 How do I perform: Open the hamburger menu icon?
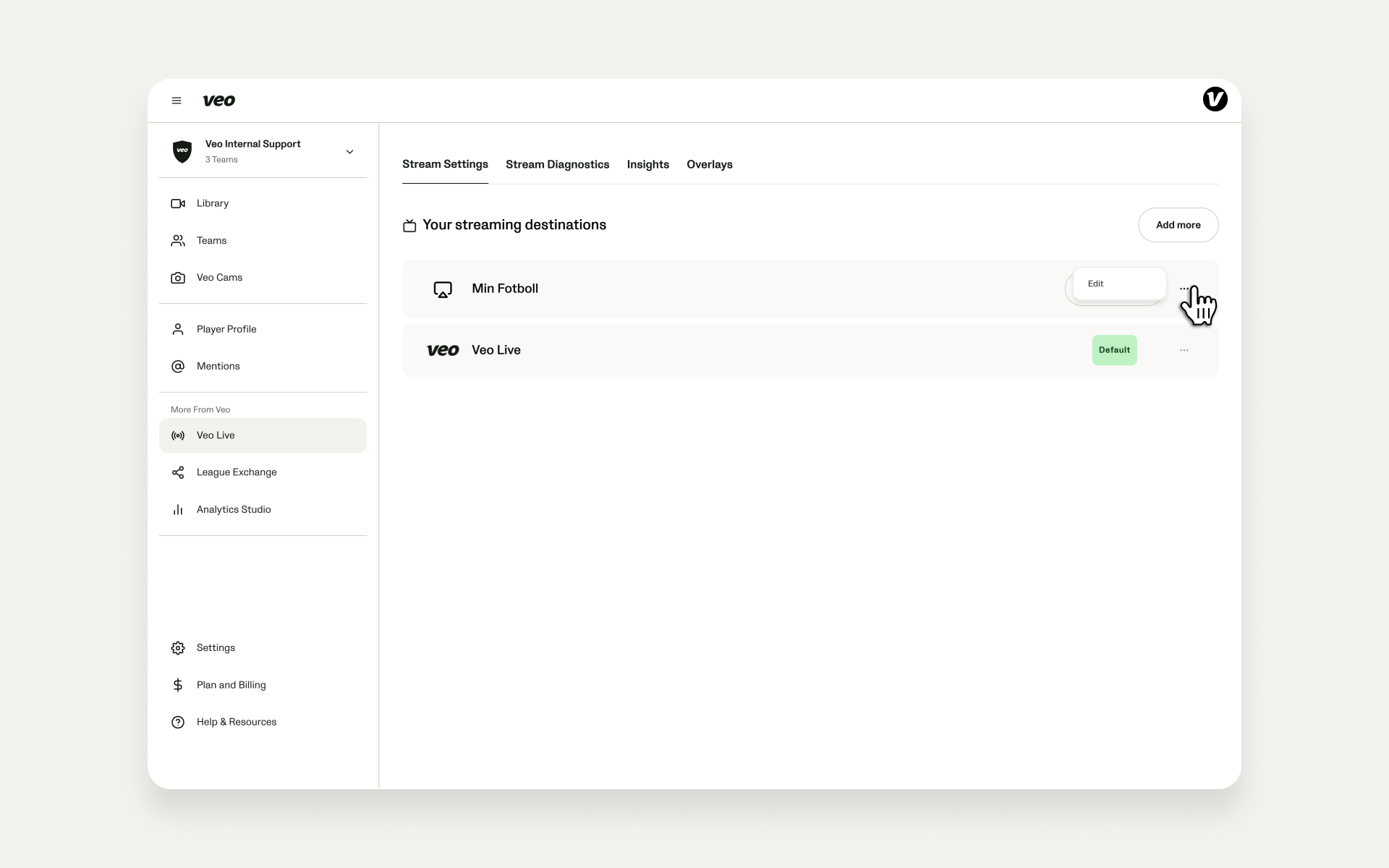(176, 101)
